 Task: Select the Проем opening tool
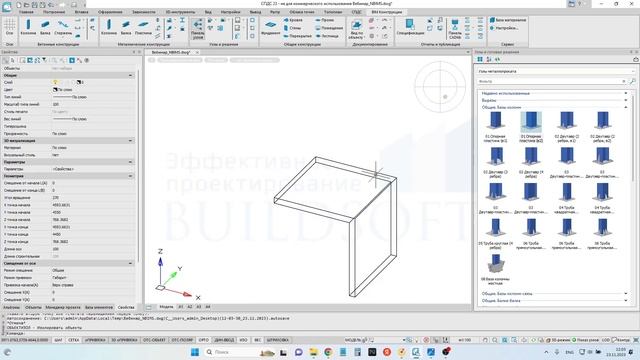pyautogui.click(x=325, y=20)
